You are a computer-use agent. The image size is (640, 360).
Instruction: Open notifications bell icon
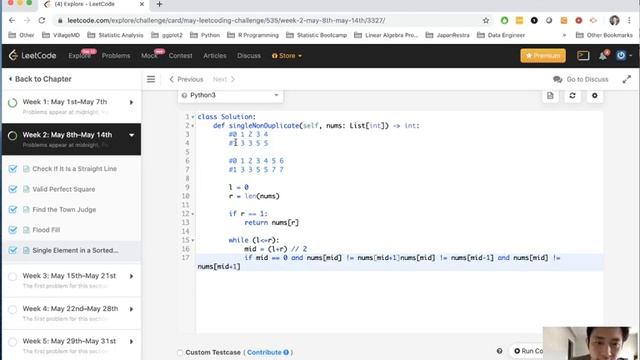click(603, 56)
